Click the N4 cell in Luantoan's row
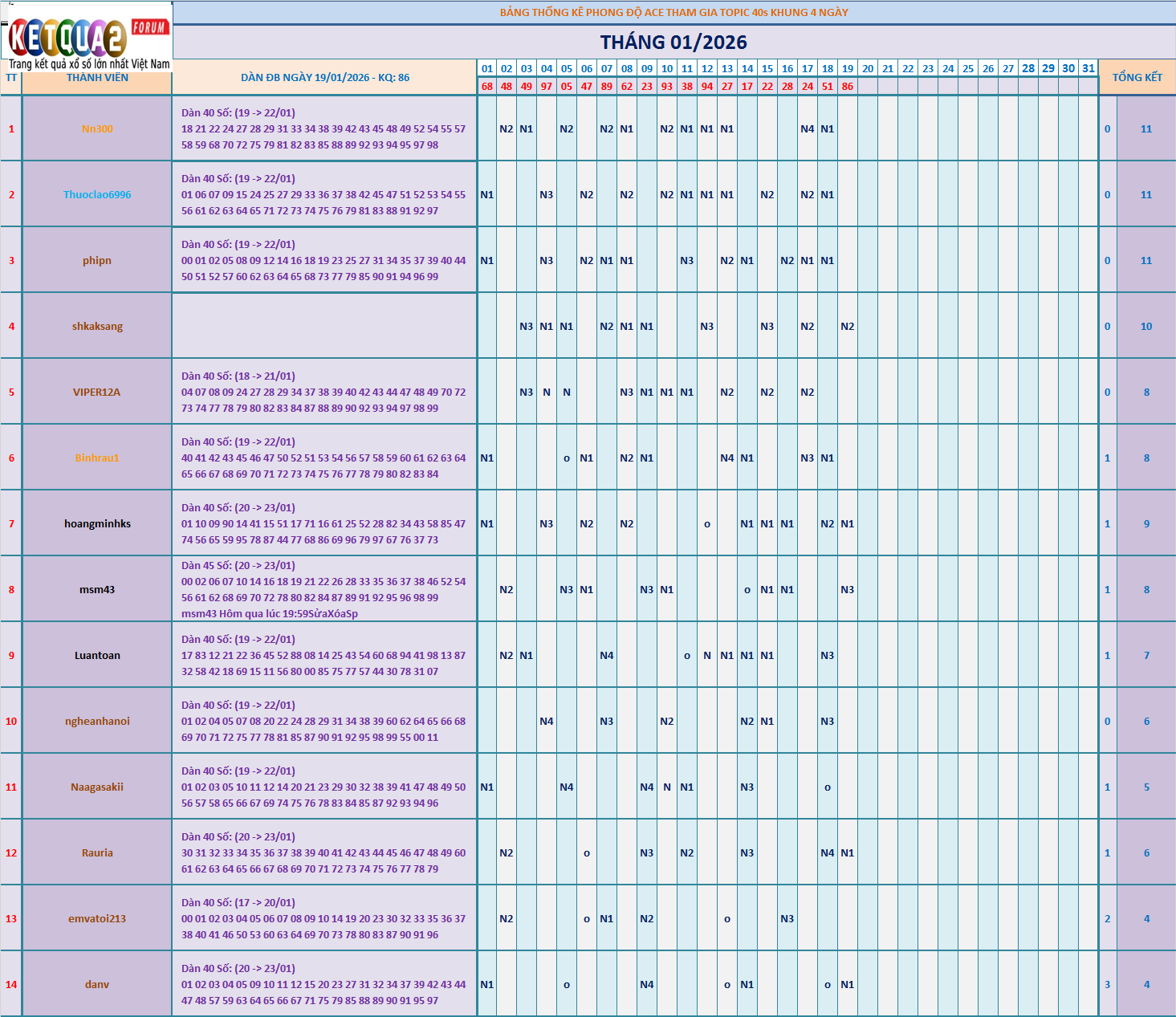Image resolution: width=1176 pixels, height=1017 pixels. 607,656
